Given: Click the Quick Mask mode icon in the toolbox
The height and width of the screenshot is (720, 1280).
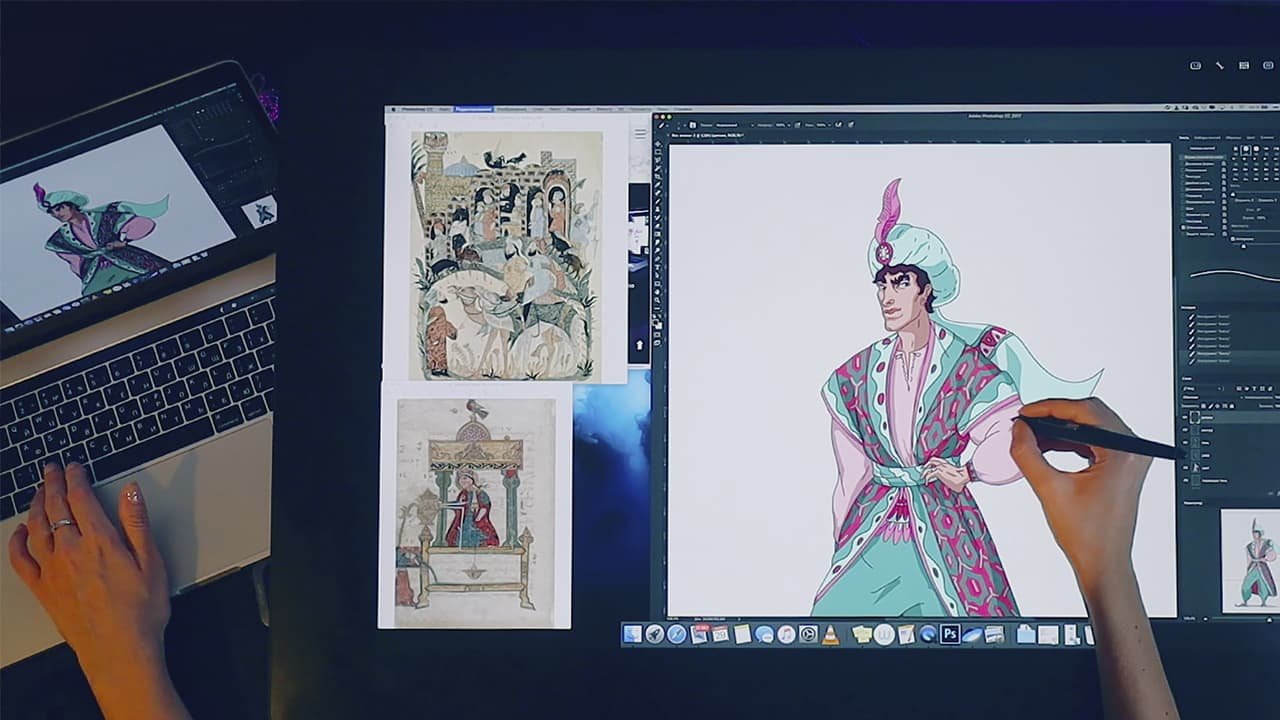Looking at the screenshot, I should pyautogui.click(x=657, y=335).
